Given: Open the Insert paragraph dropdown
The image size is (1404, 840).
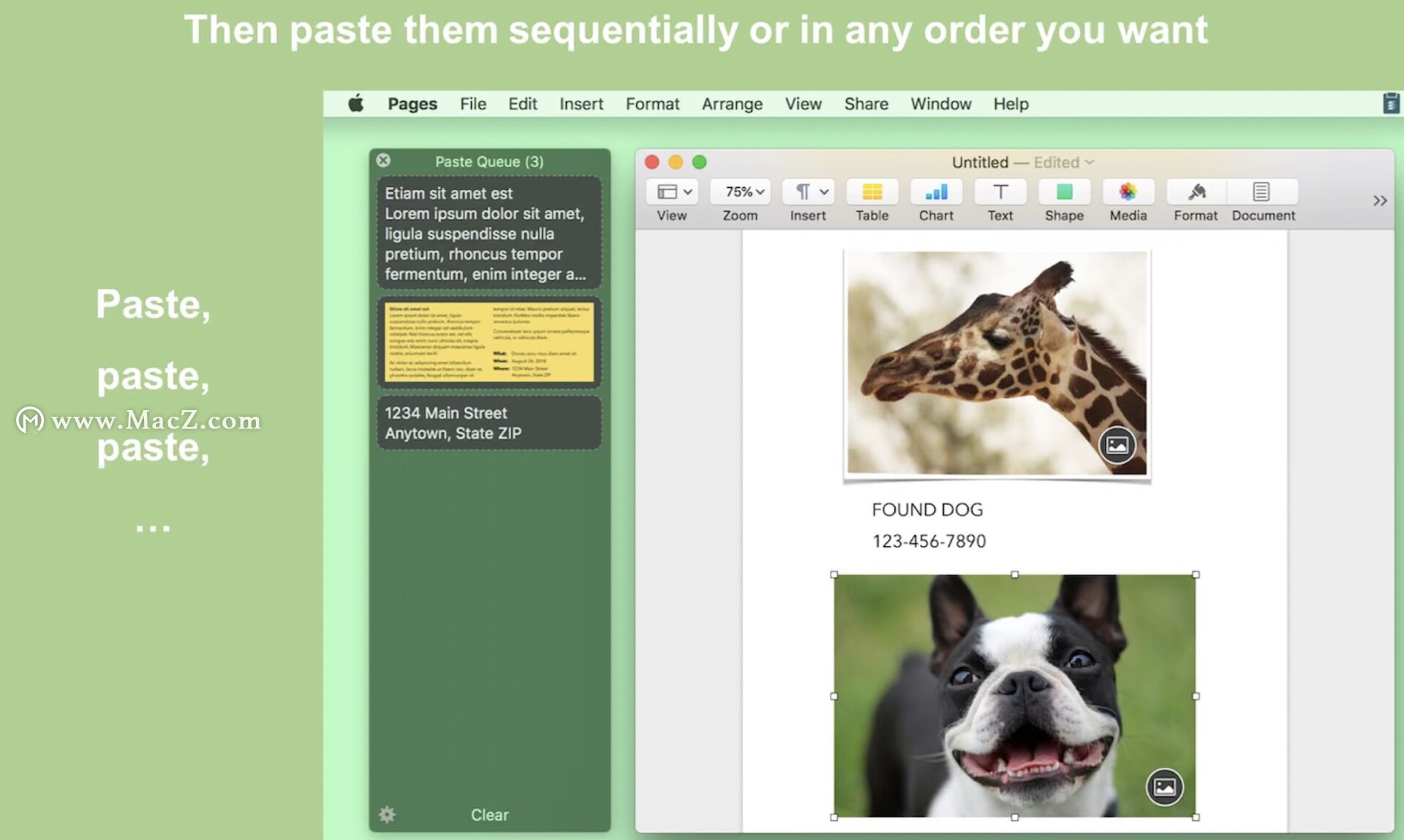Looking at the screenshot, I should (807, 192).
